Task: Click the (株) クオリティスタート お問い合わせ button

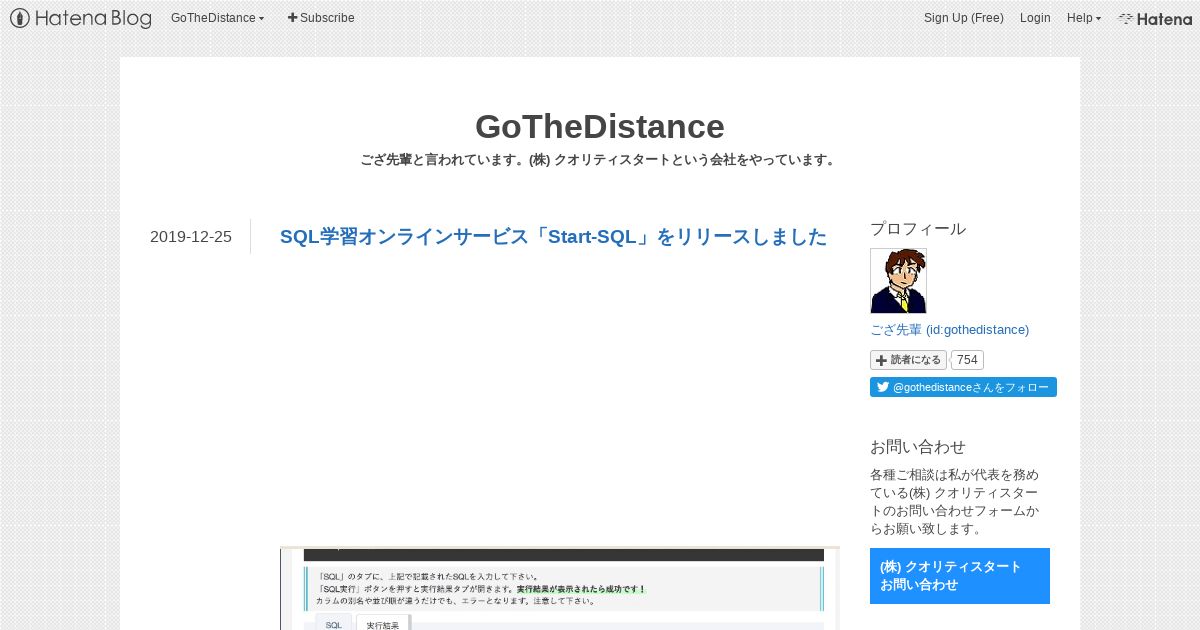Action: 960,576
